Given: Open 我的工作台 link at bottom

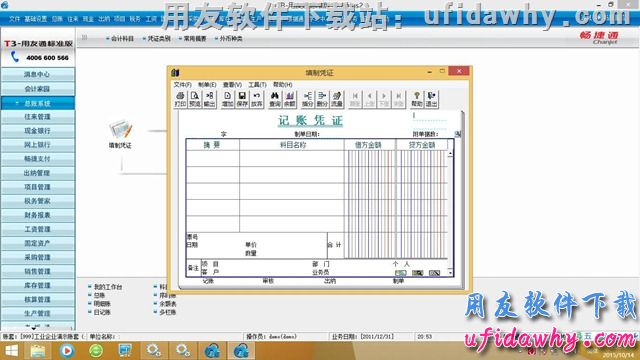Looking at the screenshot, I should 108,287.
